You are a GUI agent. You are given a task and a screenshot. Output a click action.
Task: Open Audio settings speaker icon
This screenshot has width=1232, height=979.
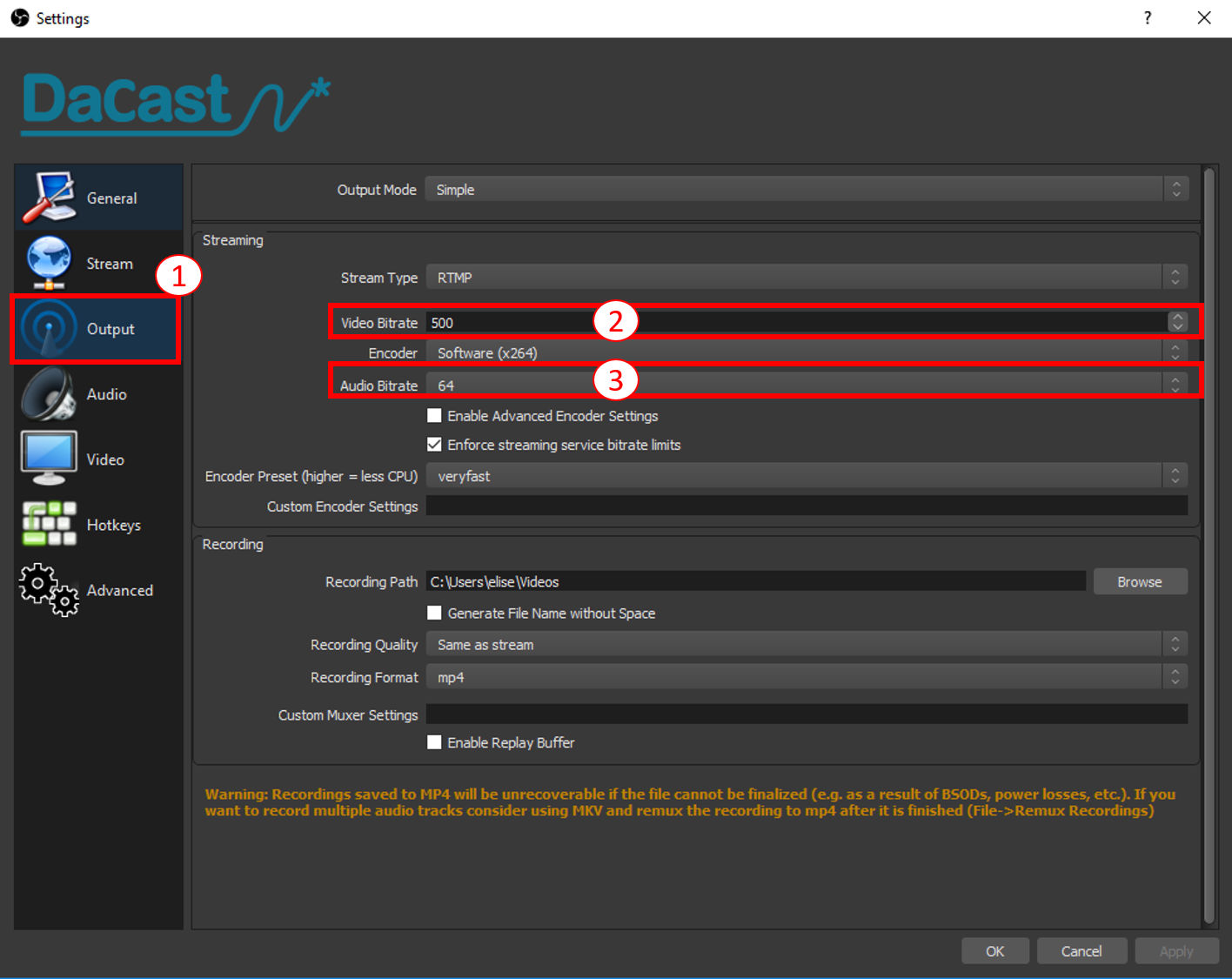click(x=49, y=394)
